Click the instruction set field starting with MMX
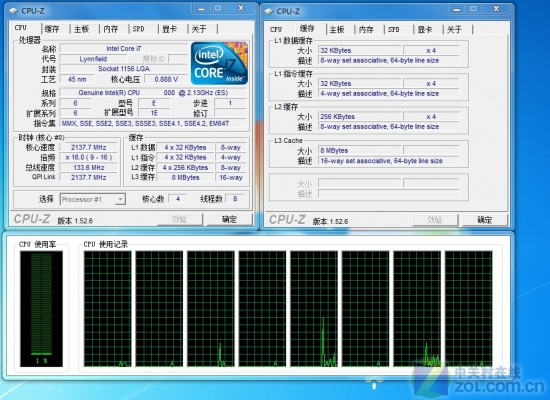550x400 pixels. pos(153,124)
